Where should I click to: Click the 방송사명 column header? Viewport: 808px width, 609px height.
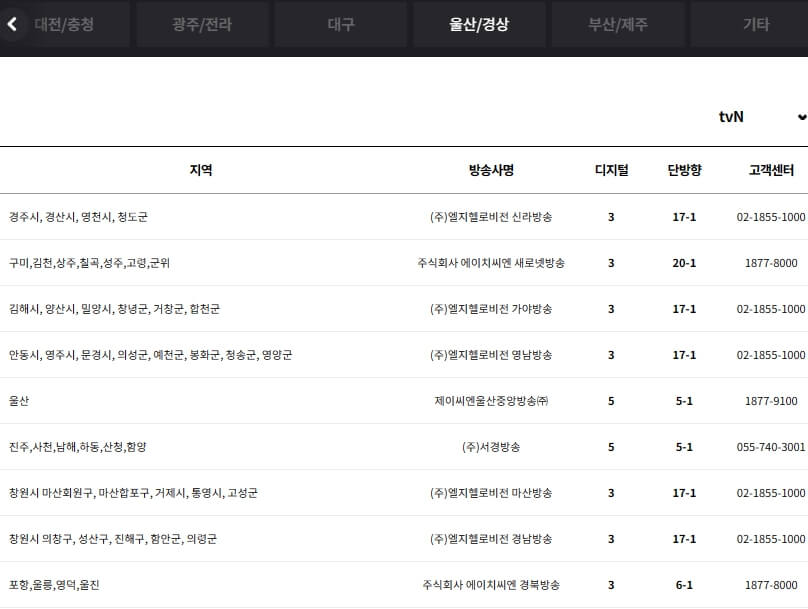[491, 170]
